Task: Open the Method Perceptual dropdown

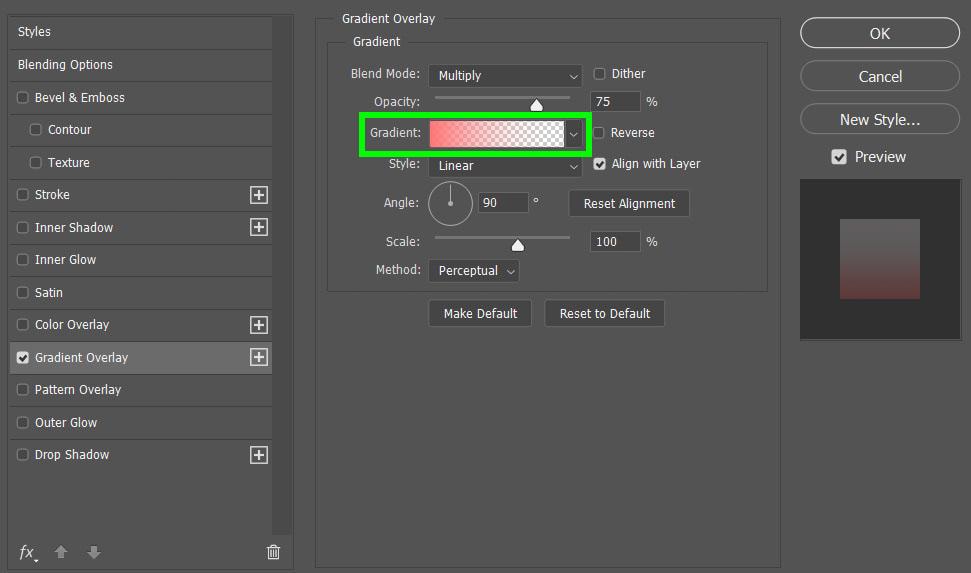Action: (x=474, y=271)
